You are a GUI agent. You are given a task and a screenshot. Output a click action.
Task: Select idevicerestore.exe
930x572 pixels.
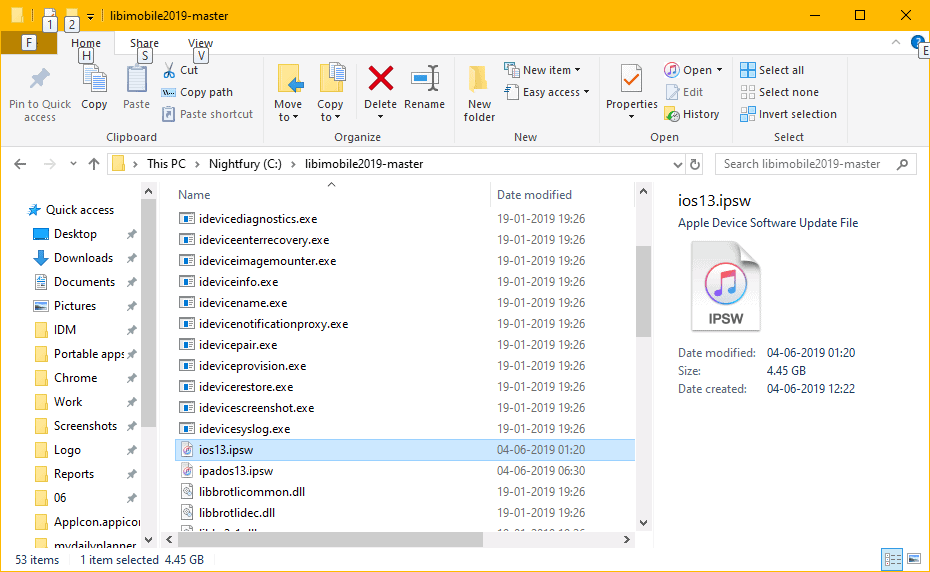click(x=246, y=387)
